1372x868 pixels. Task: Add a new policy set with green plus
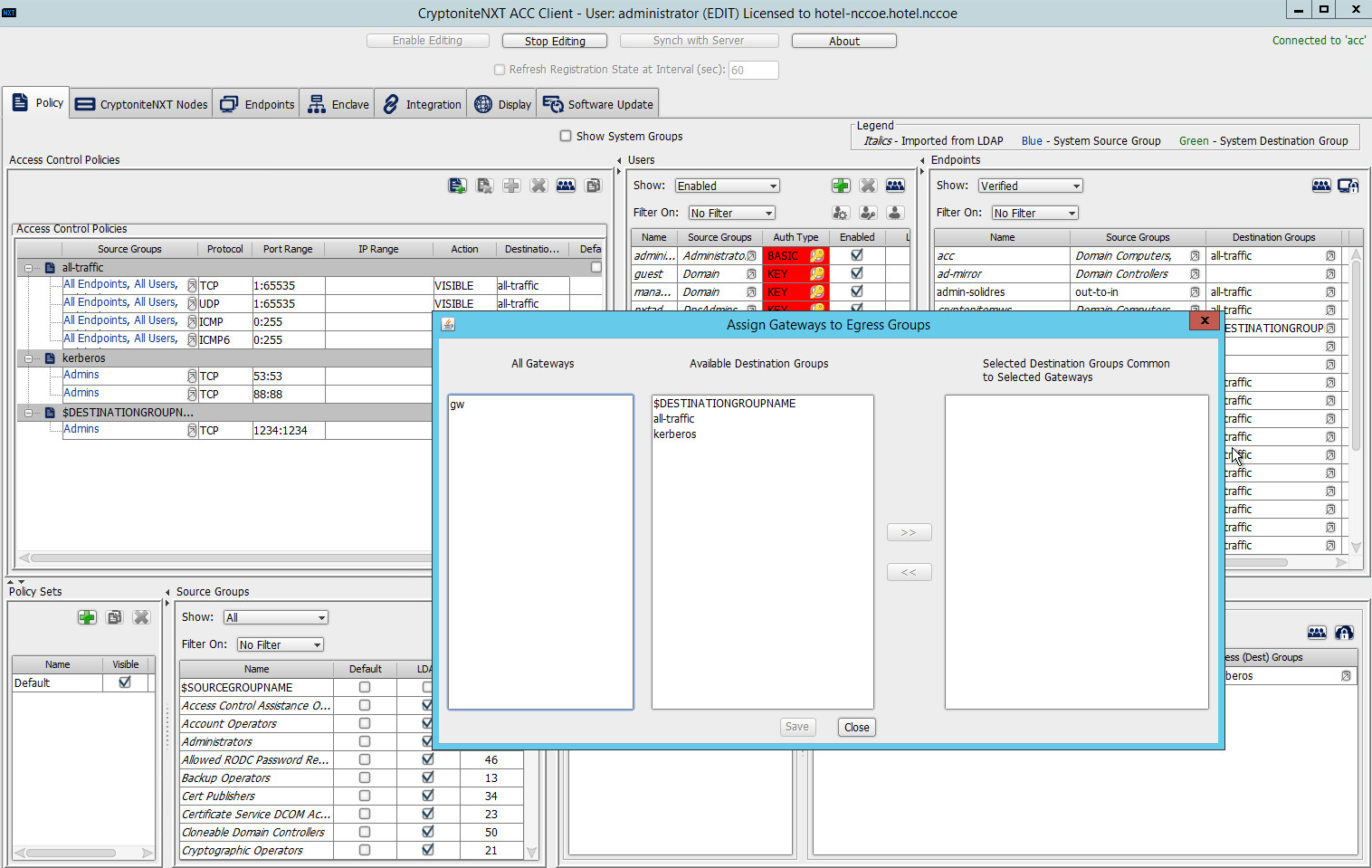tap(87, 617)
